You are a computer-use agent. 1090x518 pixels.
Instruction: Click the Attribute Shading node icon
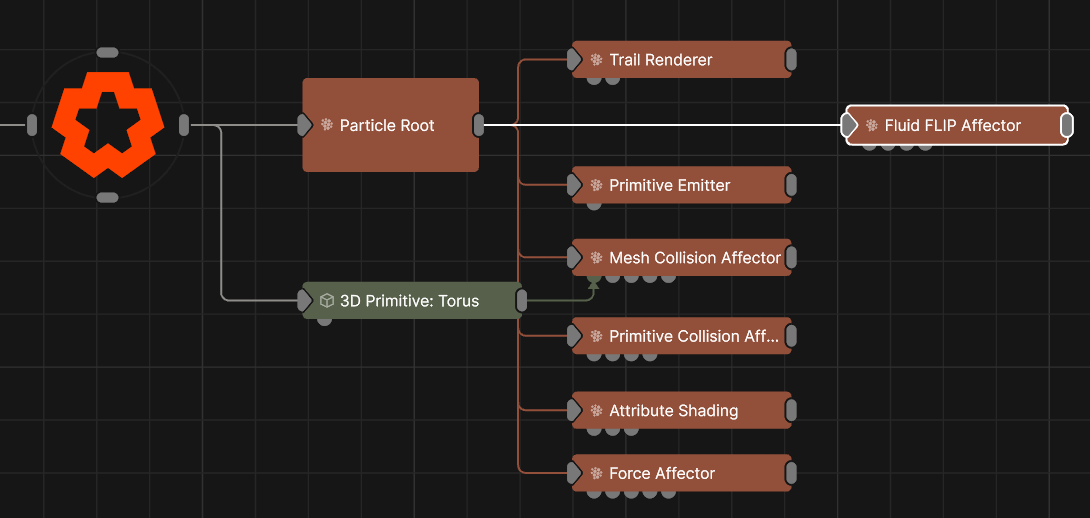click(596, 411)
